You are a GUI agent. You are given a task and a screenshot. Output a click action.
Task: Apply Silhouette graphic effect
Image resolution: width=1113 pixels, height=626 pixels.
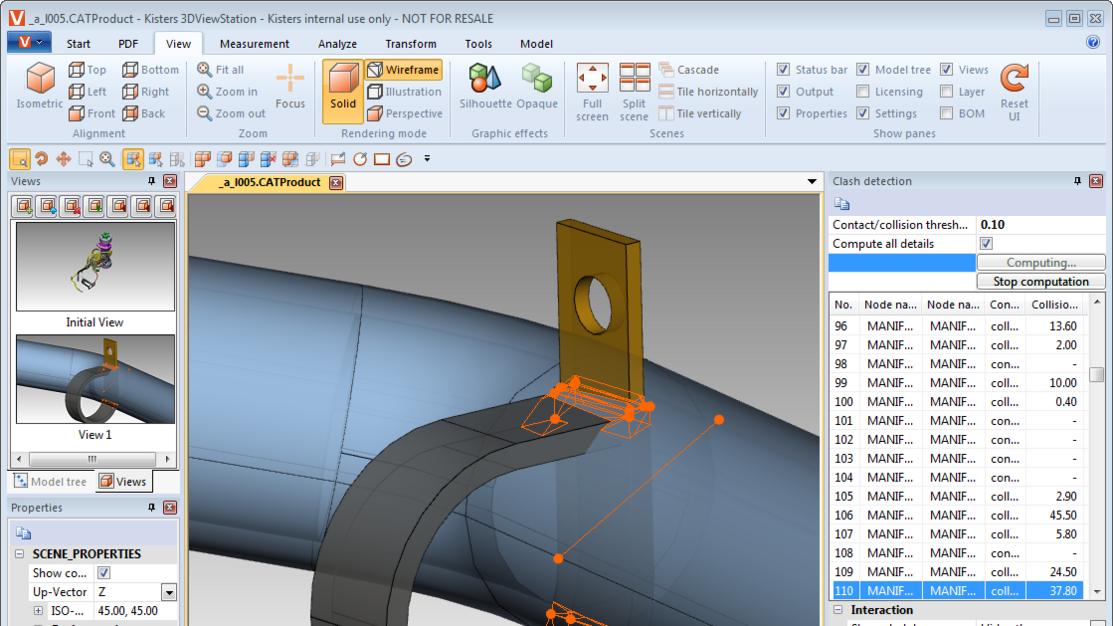tap(486, 86)
